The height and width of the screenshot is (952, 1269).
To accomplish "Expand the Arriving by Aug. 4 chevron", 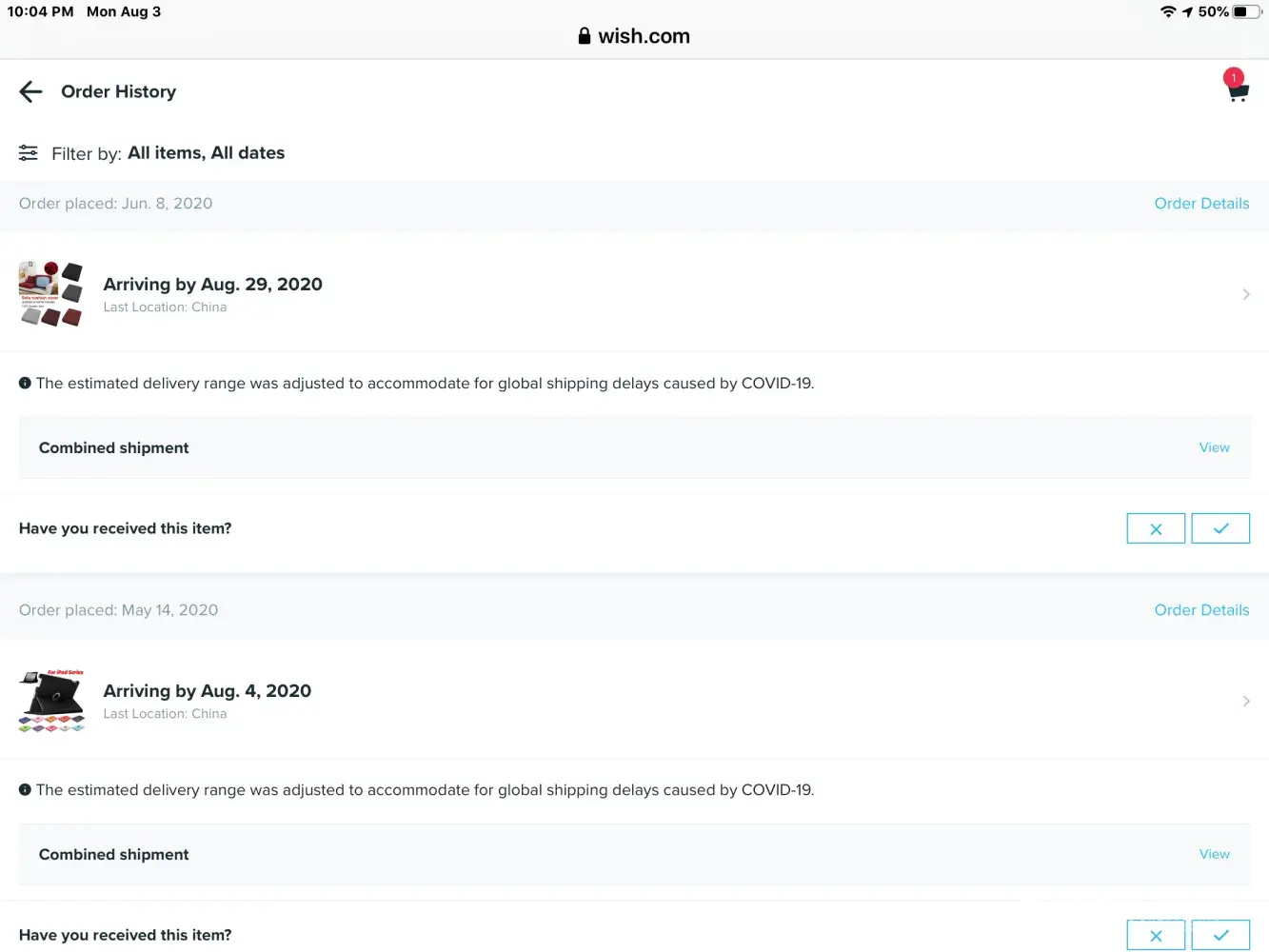I will click(x=1246, y=701).
